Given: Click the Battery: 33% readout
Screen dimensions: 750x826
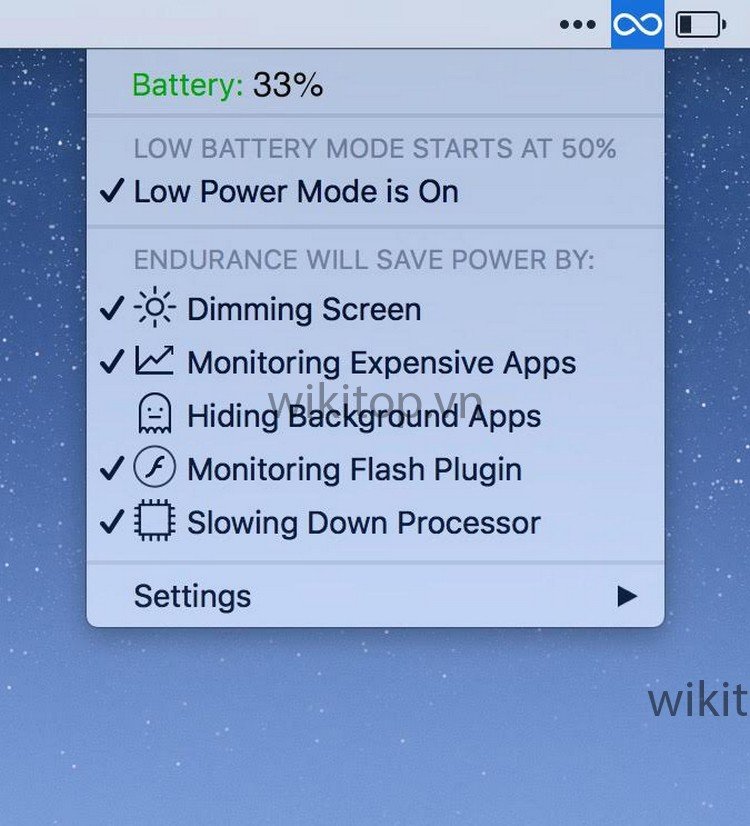Looking at the screenshot, I should [228, 84].
